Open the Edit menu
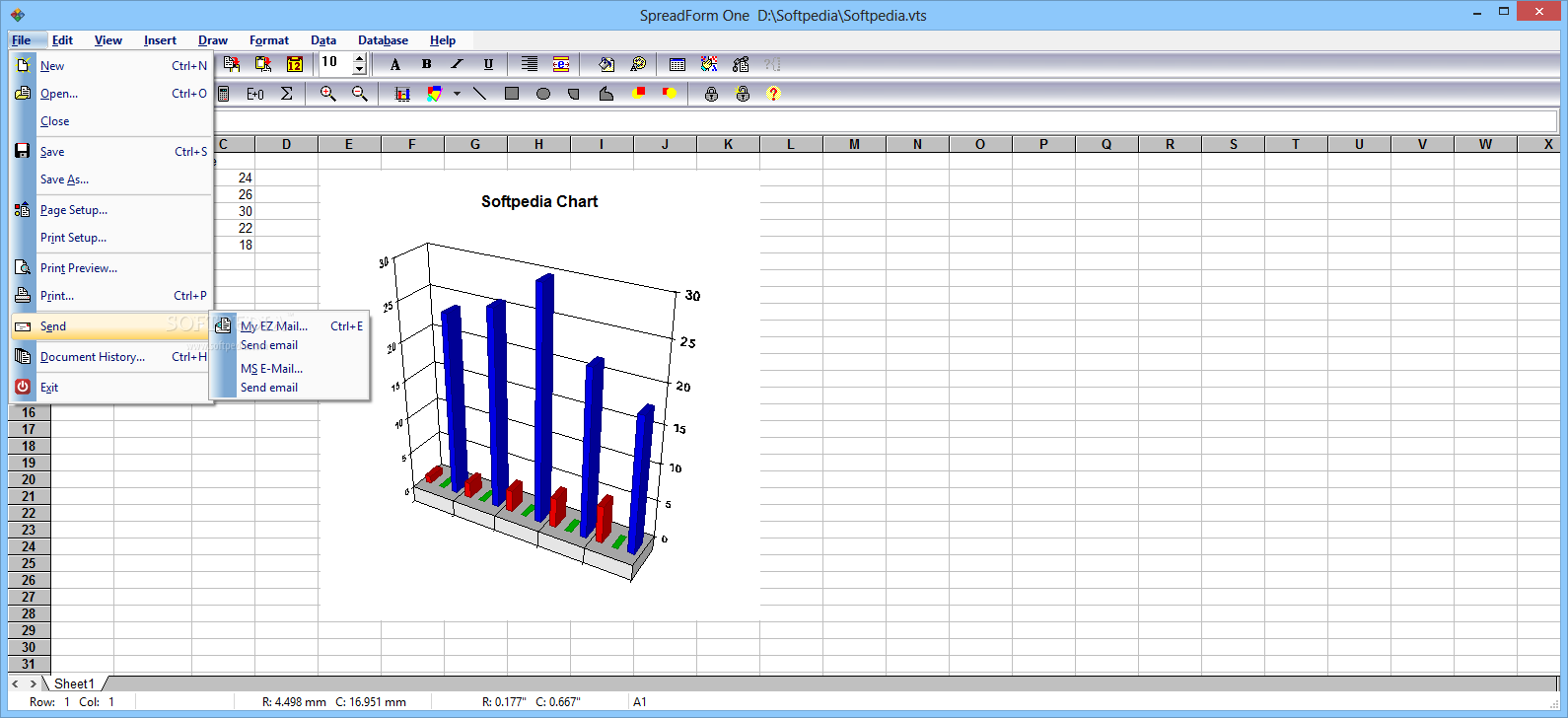This screenshot has height=718, width=1568. 62,40
